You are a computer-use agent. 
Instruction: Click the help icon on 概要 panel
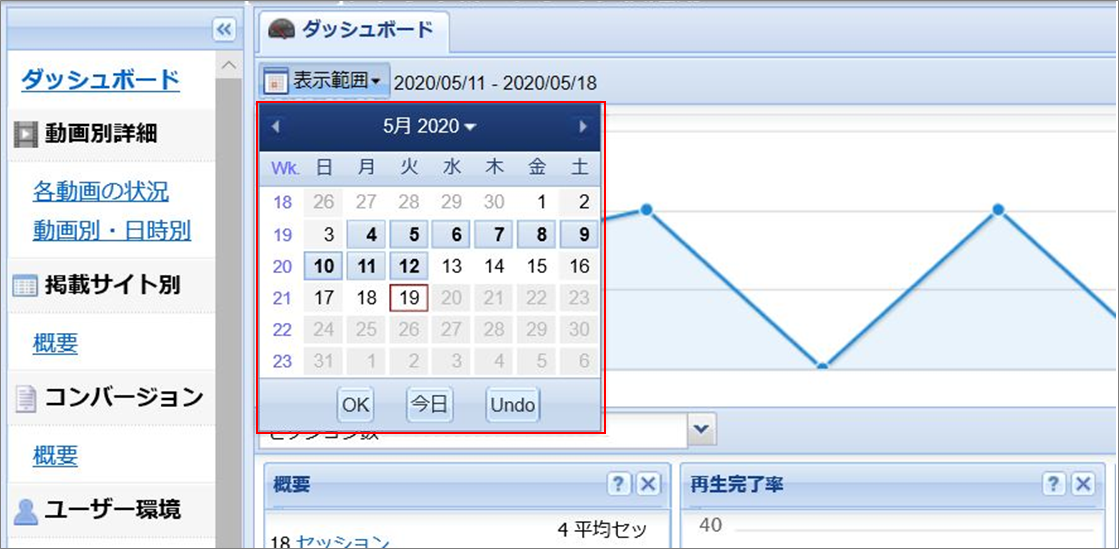[617, 485]
